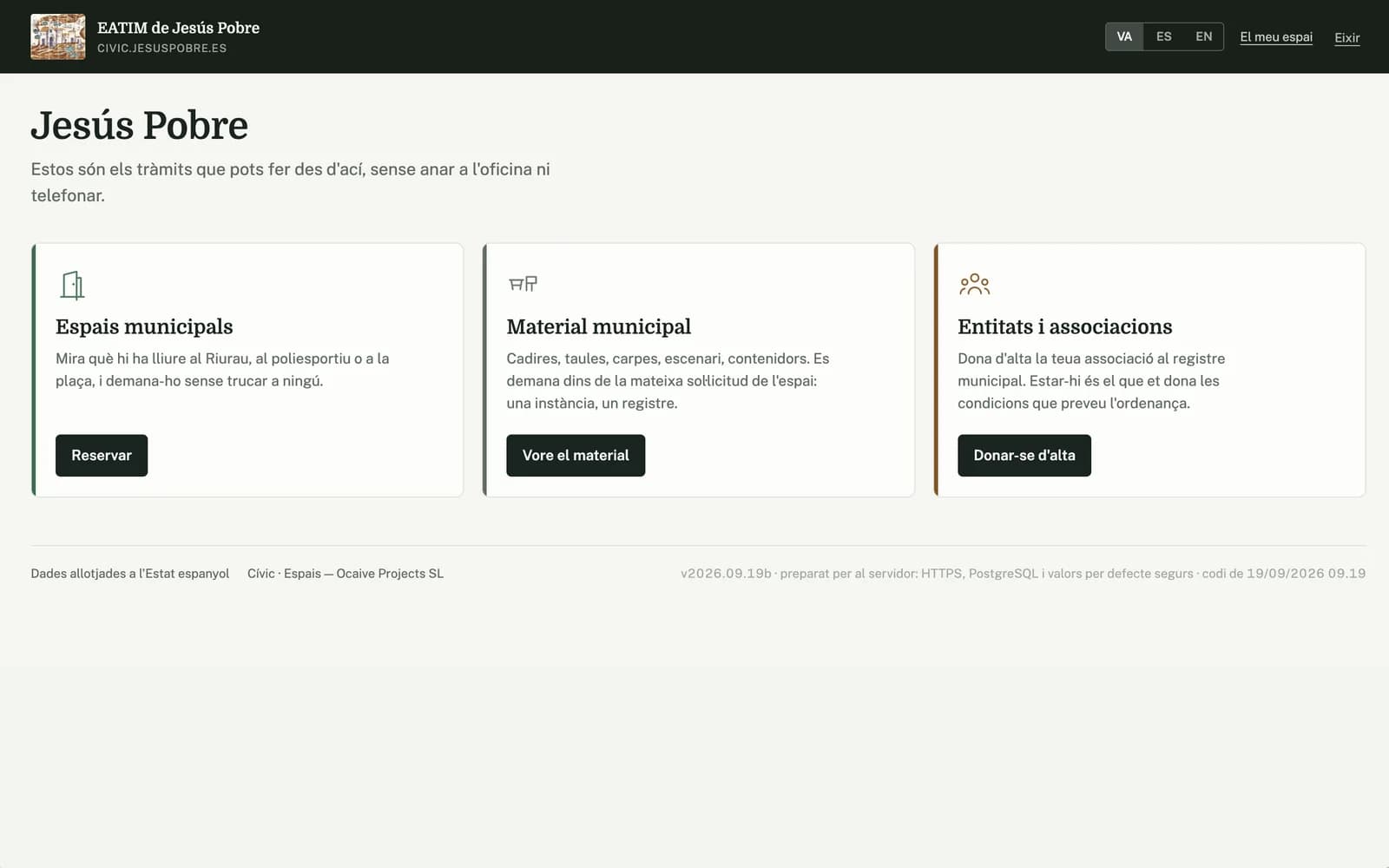This screenshot has height=868, width=1389.
Task: Click description starting 'Dona d'alta la teua associació'
Action: [1091, 381]
